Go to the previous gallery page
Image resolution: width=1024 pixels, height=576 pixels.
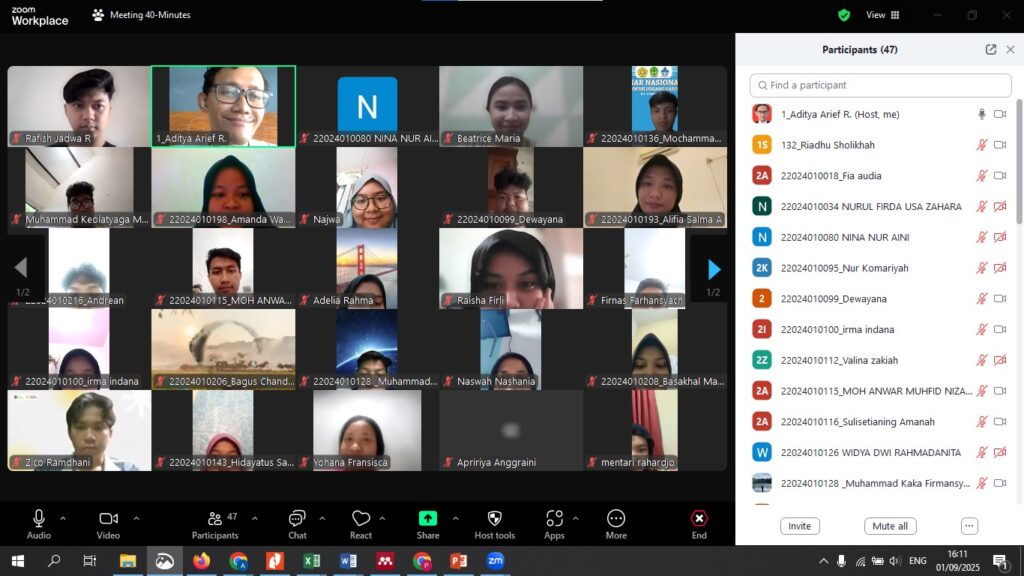pyautogui.click(x=22, y=267)
